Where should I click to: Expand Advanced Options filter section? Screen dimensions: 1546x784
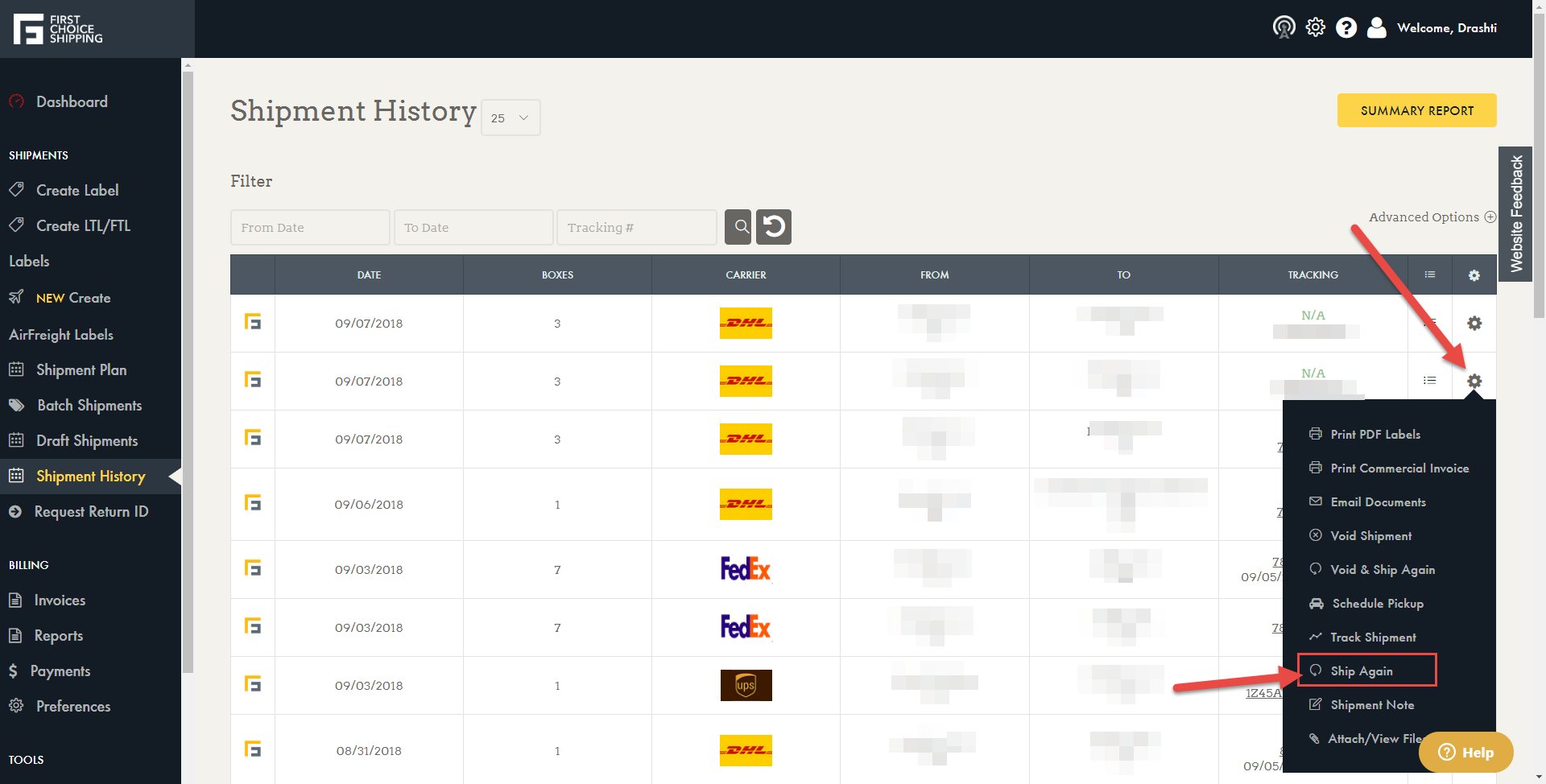coord(1432,217)
